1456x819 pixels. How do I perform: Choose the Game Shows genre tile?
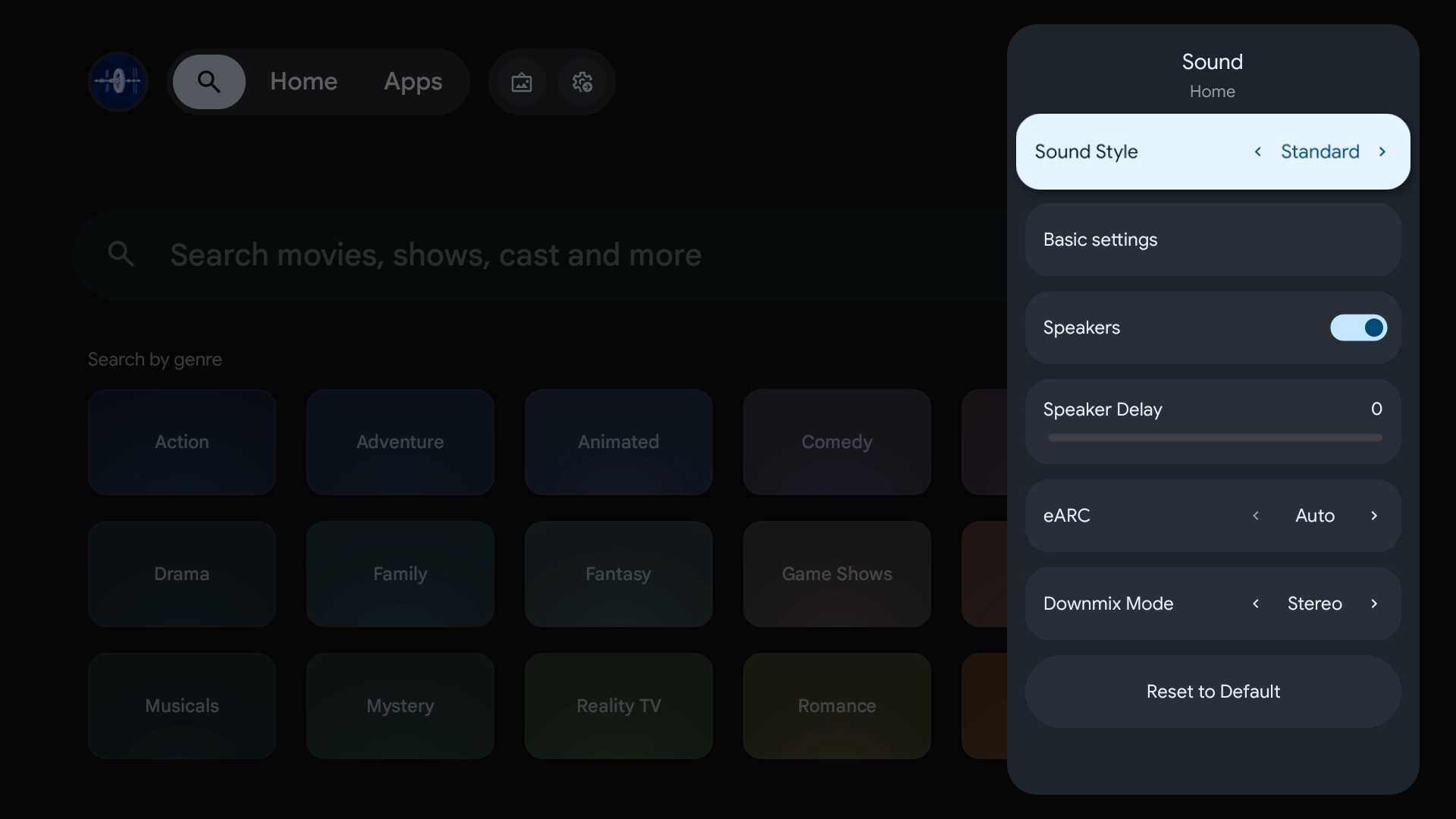click(837, 574)
